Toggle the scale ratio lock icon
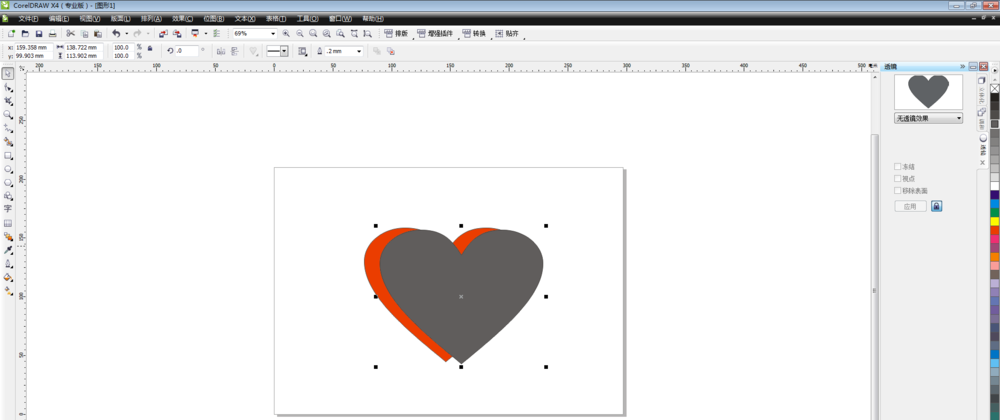The width and height of the screenshot is (1000, 420). pos(150,48)
